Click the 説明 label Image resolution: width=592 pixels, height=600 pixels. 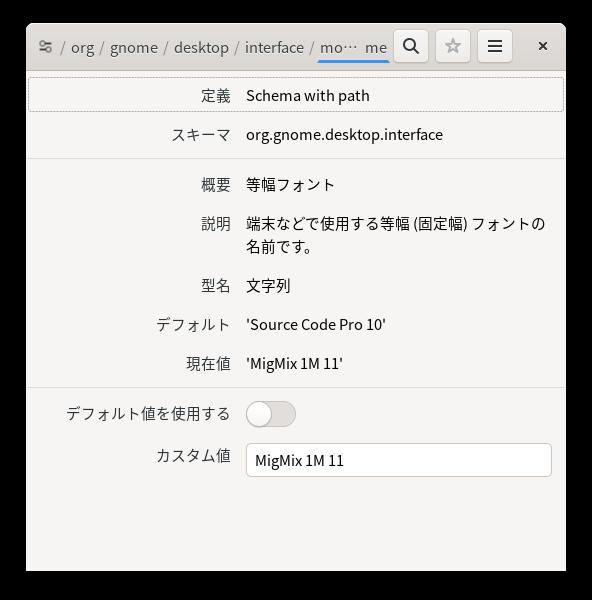point(215,224)
